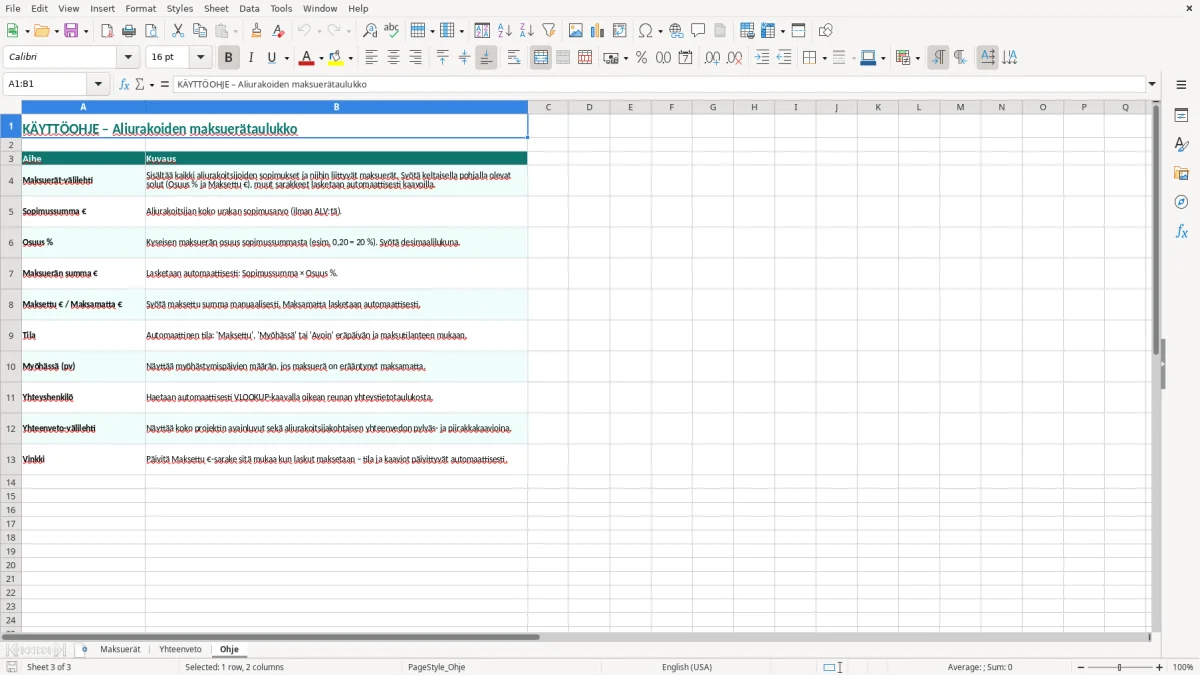Toggle Italic formatting
1200x675 pixels.
(250, 58)
